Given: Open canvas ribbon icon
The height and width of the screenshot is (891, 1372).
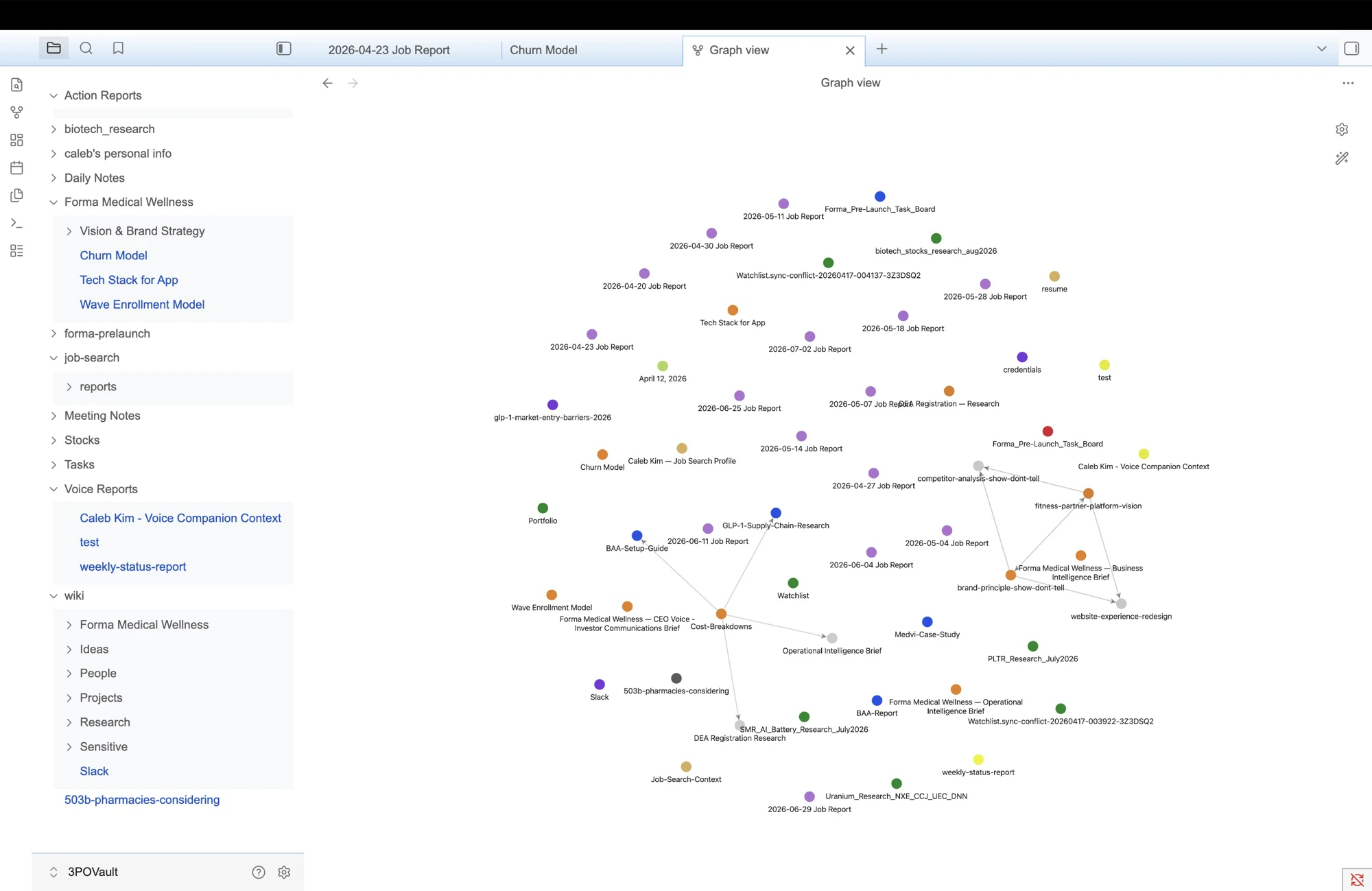Looking at the screenshot, I should [17, 140].
